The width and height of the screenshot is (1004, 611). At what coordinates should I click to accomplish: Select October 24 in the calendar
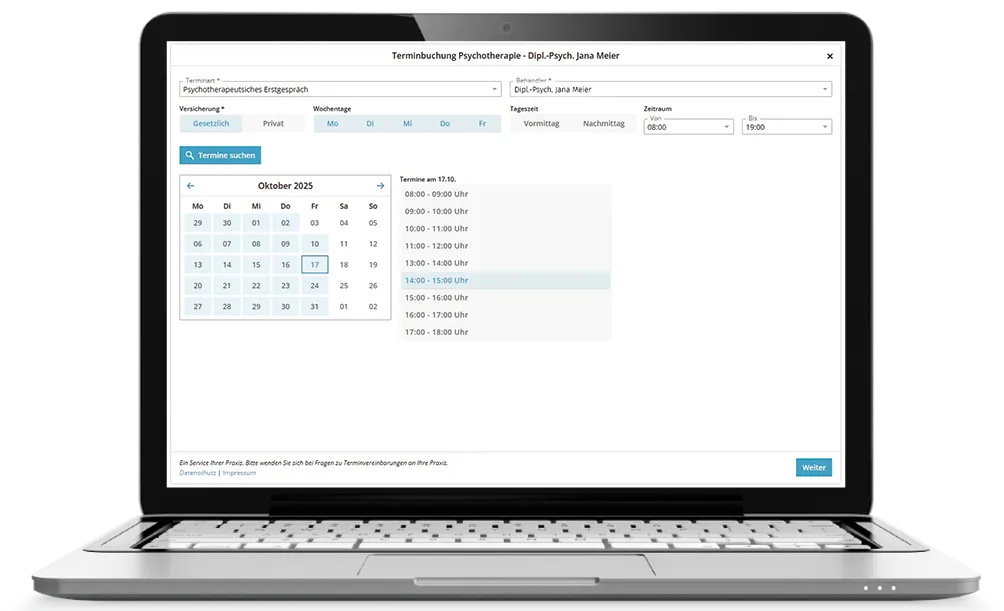pos(314,286)
